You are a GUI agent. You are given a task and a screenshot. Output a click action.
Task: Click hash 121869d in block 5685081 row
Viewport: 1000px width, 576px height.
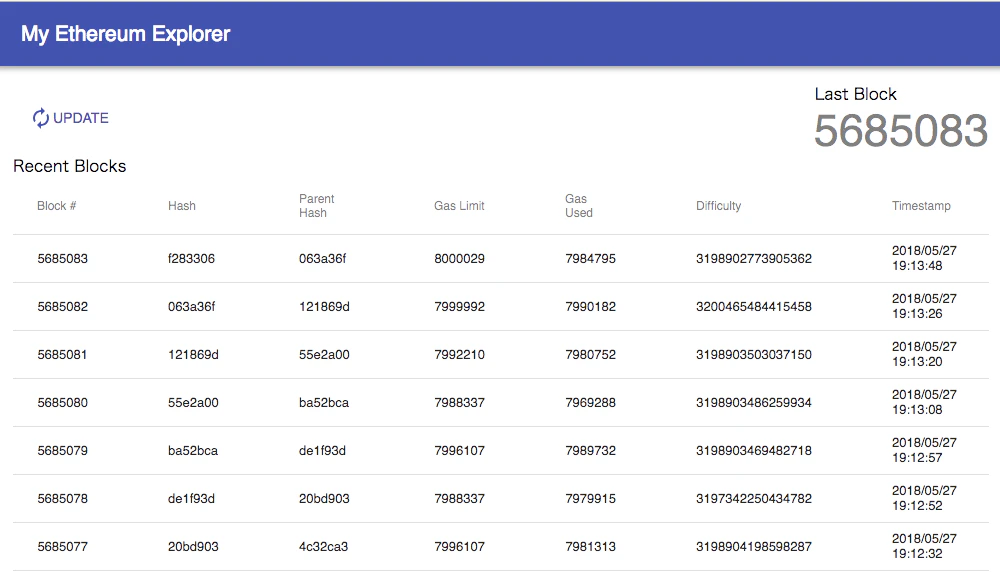tap(193, 354)
